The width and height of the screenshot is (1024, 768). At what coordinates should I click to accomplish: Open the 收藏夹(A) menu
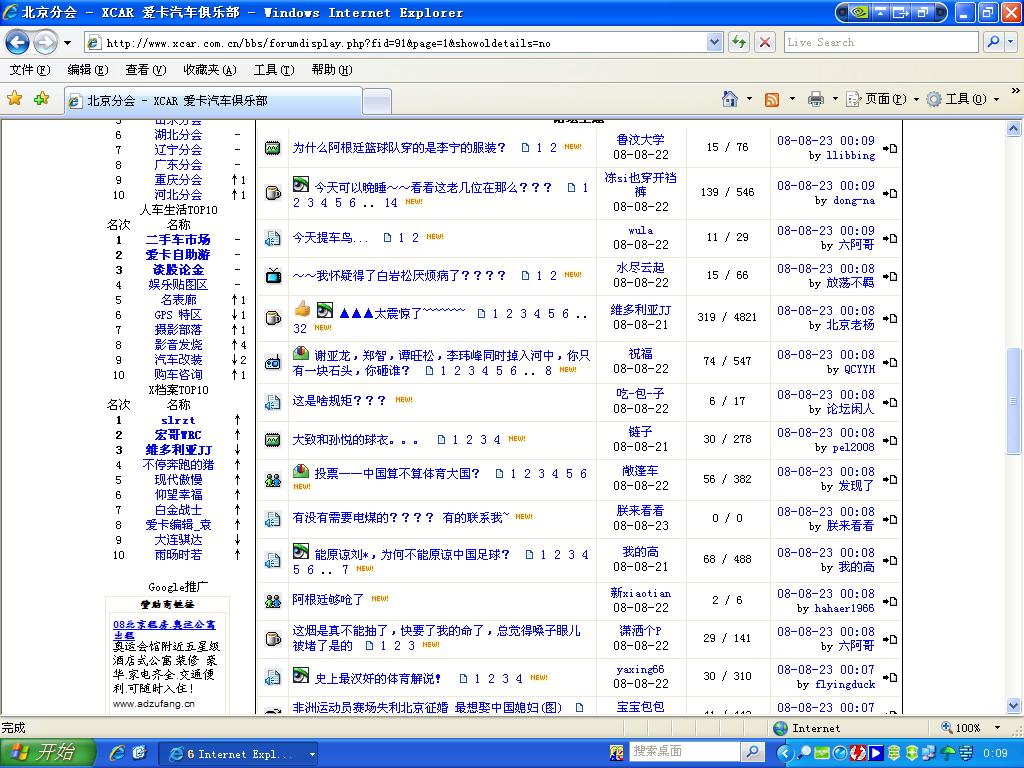(209, 70)
